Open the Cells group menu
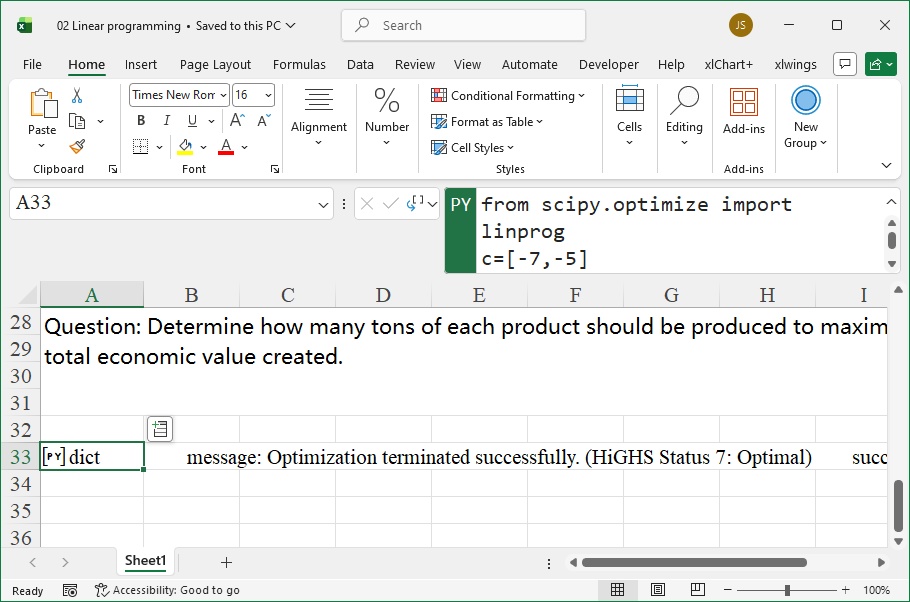 click(x=630, y=116)
